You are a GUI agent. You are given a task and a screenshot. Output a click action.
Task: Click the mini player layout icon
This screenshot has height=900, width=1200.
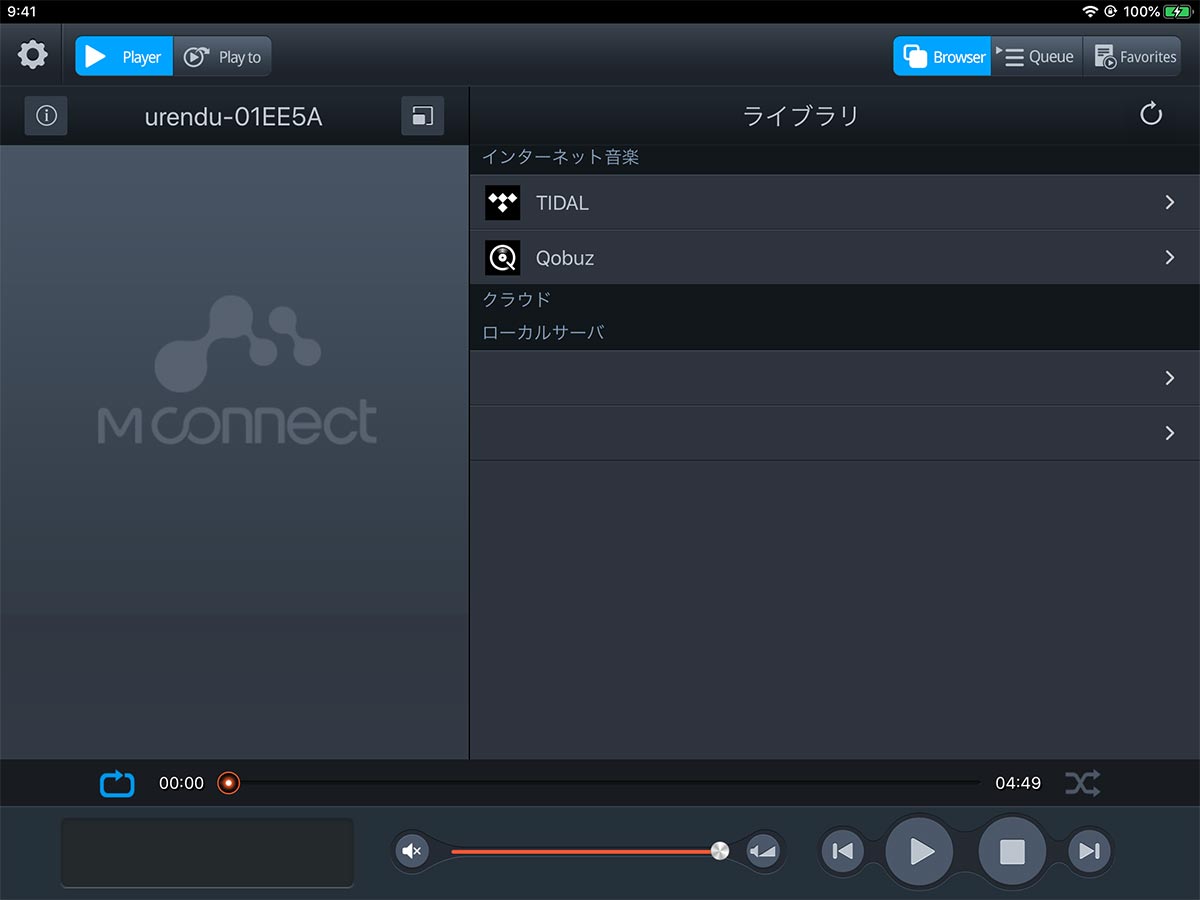tap(422, 116)
